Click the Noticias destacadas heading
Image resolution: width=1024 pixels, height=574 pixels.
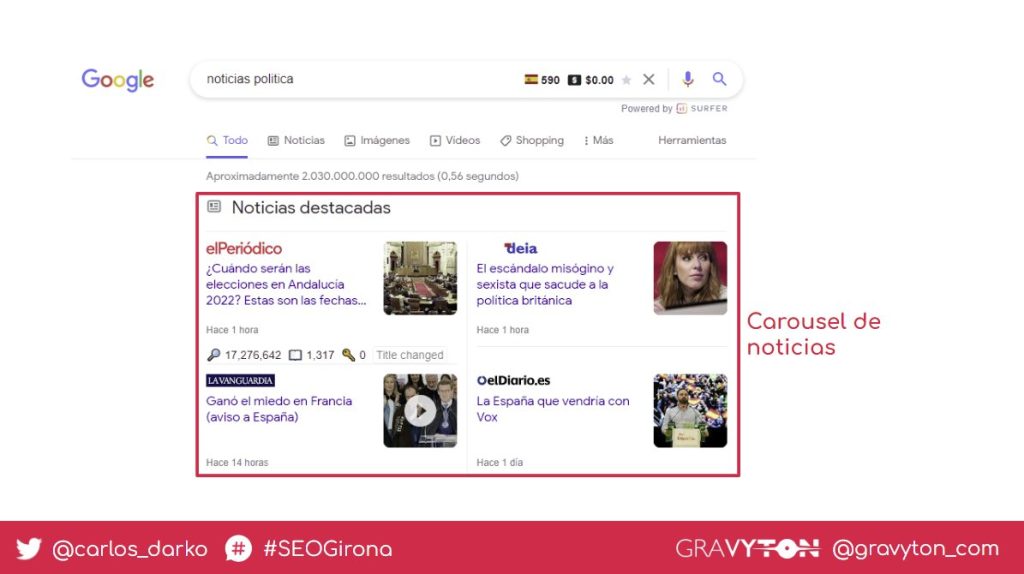click(311, 208)
